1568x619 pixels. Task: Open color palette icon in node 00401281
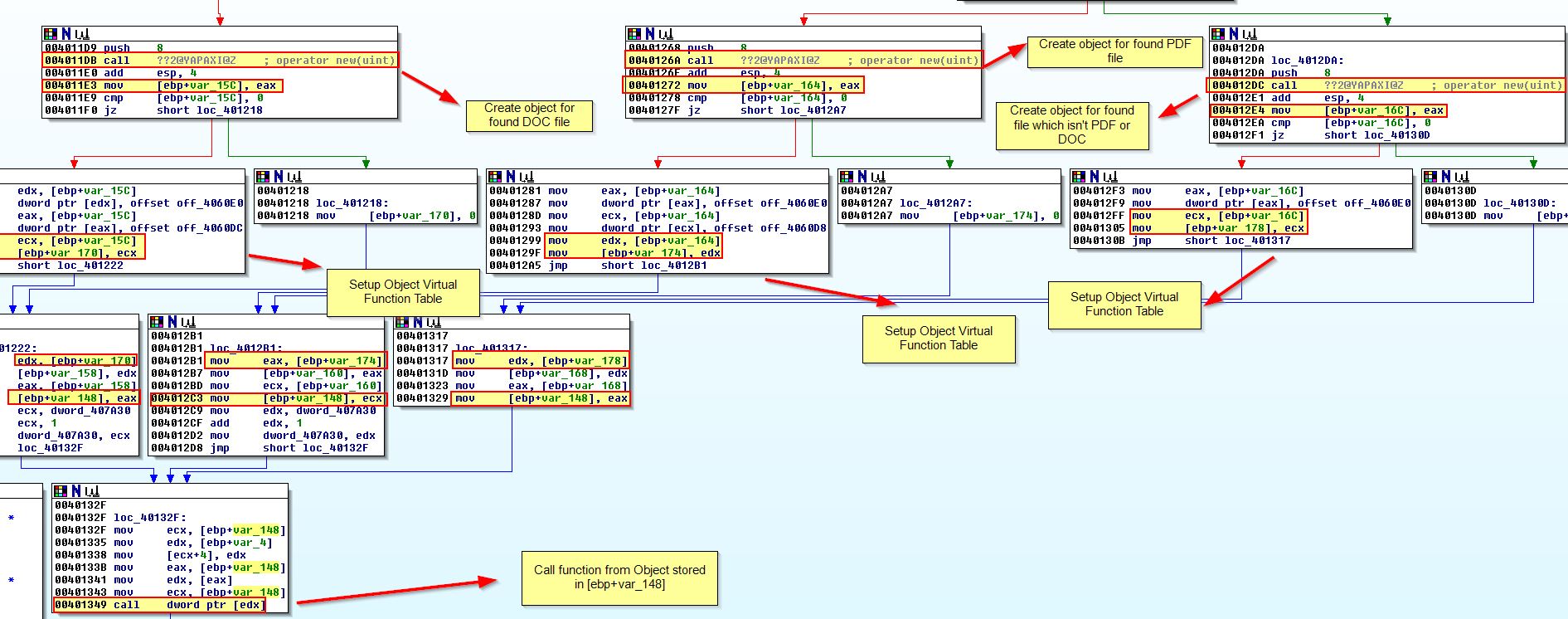coord(495,177)
